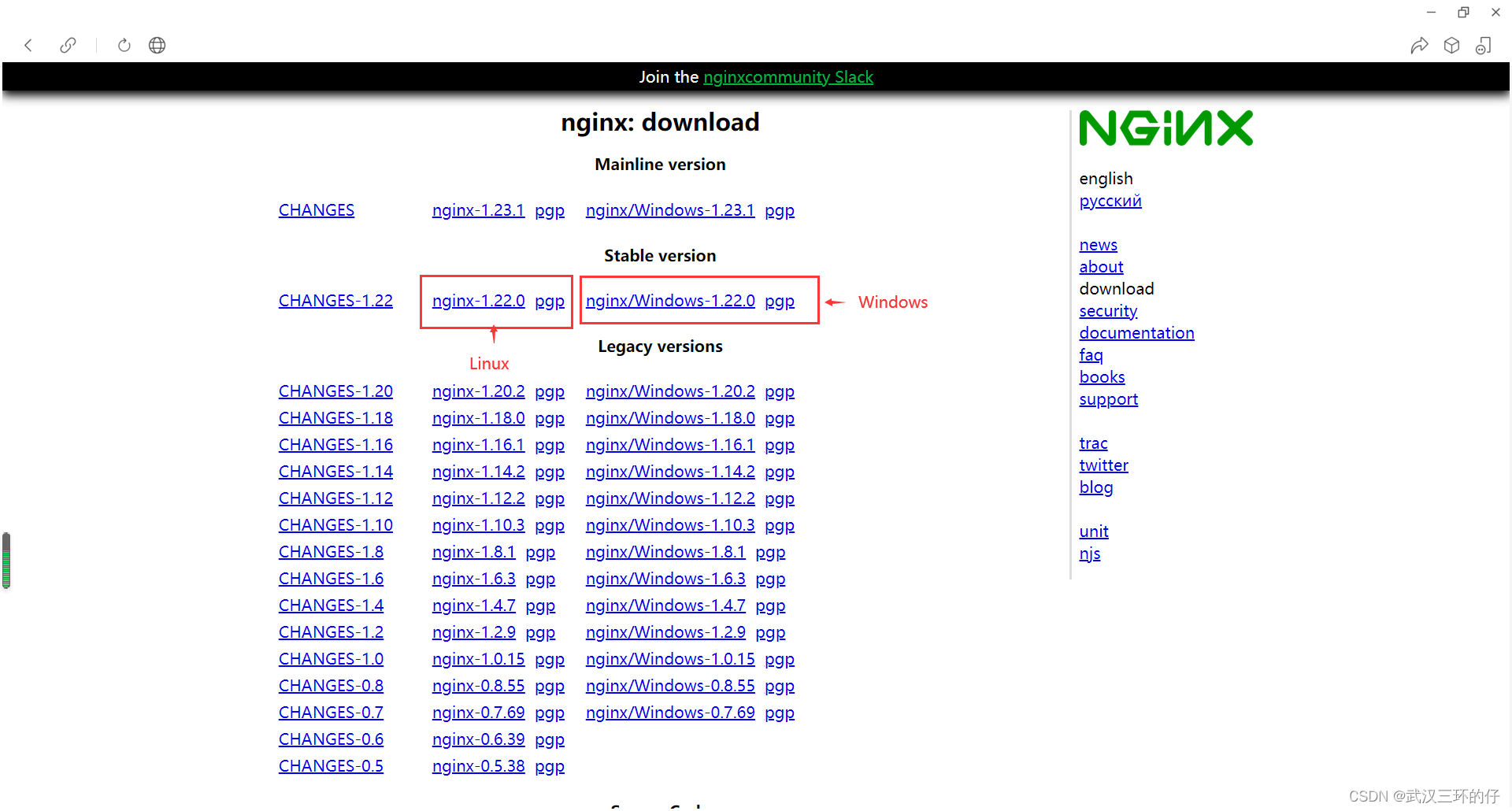This screenshot has width=1512, height=811.
Task: Download nginx-1.18.0
Action: click(478, 418)
